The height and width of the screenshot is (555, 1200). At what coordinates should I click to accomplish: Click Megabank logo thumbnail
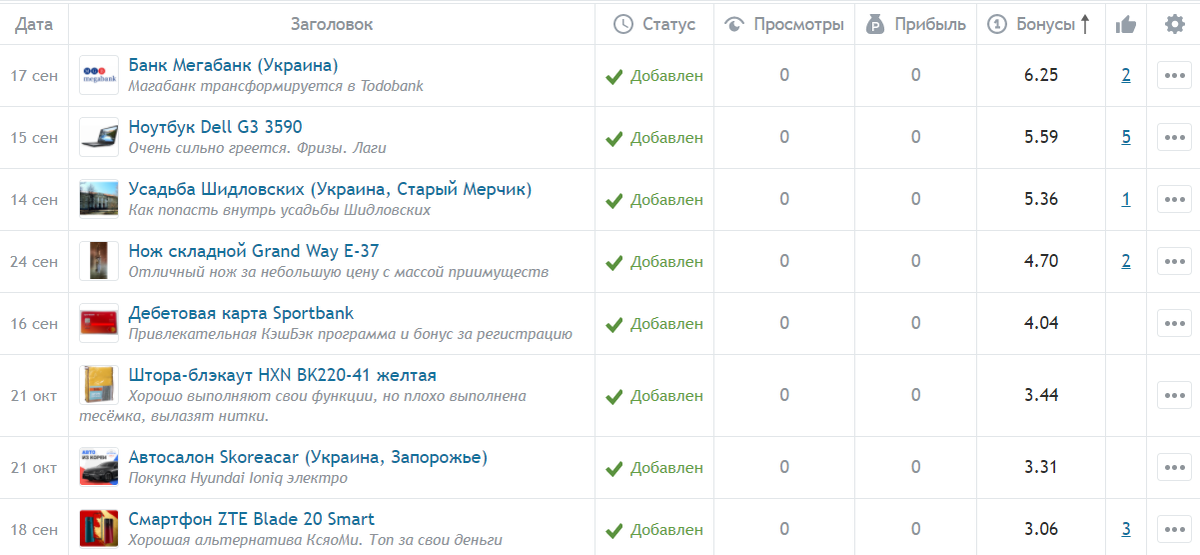pyautogui.click(x=99, y=76)
